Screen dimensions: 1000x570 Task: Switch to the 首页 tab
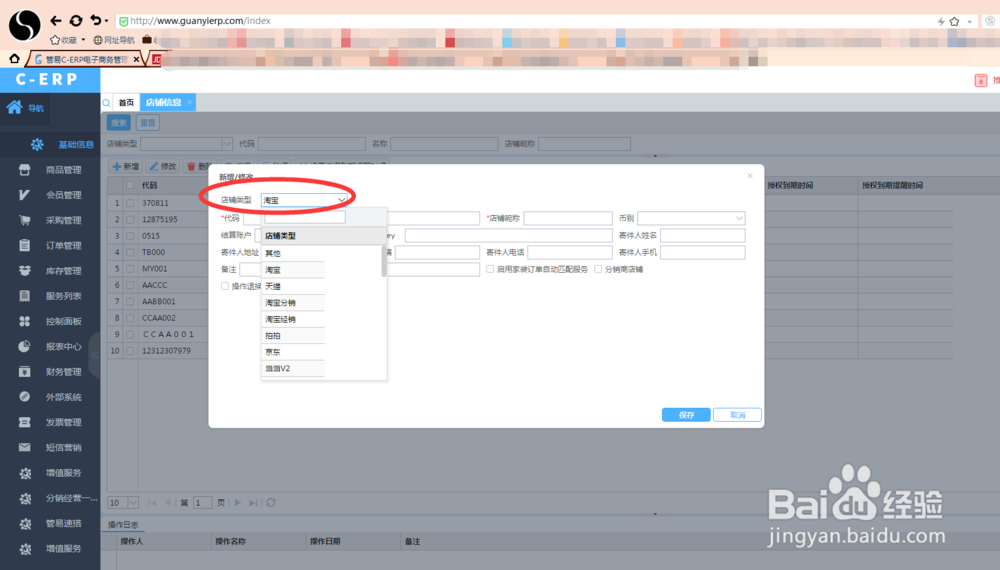pos(126,103)
